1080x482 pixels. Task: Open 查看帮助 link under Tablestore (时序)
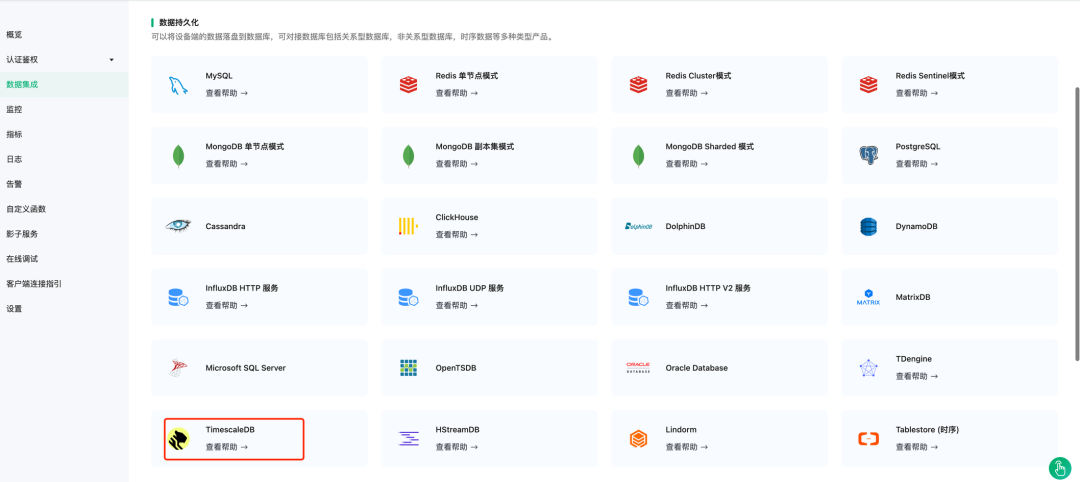coord(916,447)
